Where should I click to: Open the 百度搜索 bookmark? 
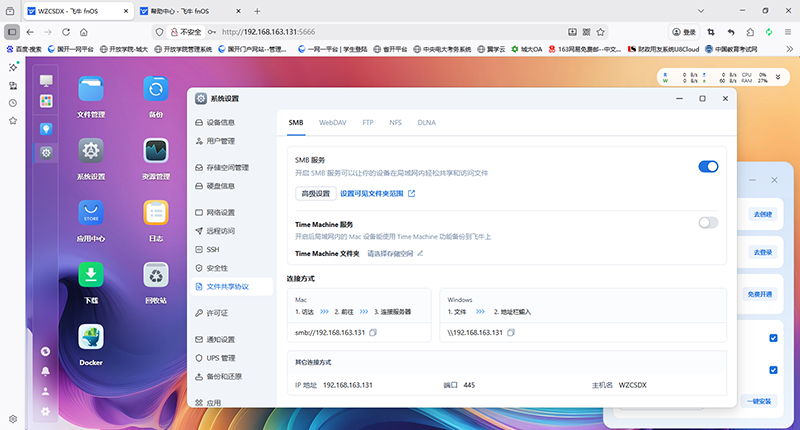24,49
